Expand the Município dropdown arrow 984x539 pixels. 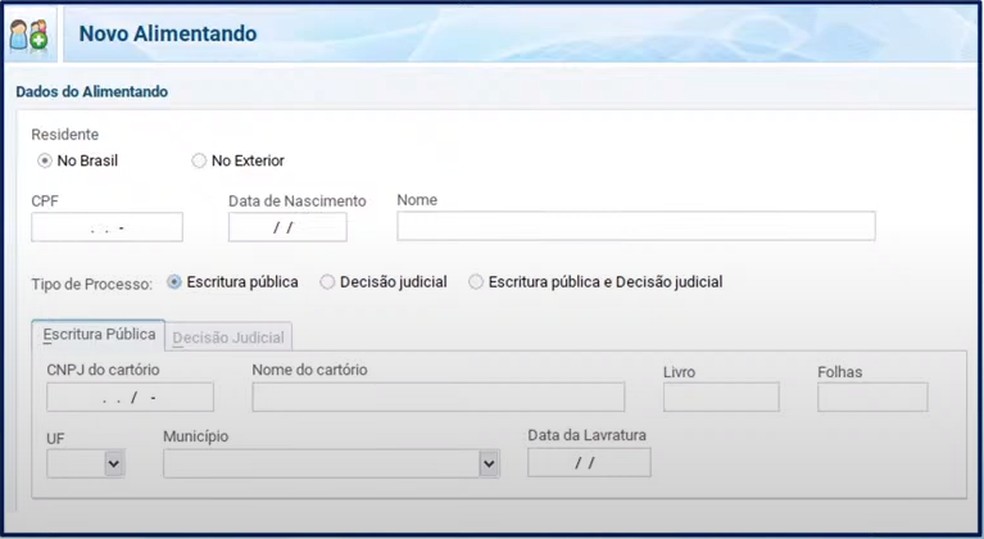tap(489, 464)
